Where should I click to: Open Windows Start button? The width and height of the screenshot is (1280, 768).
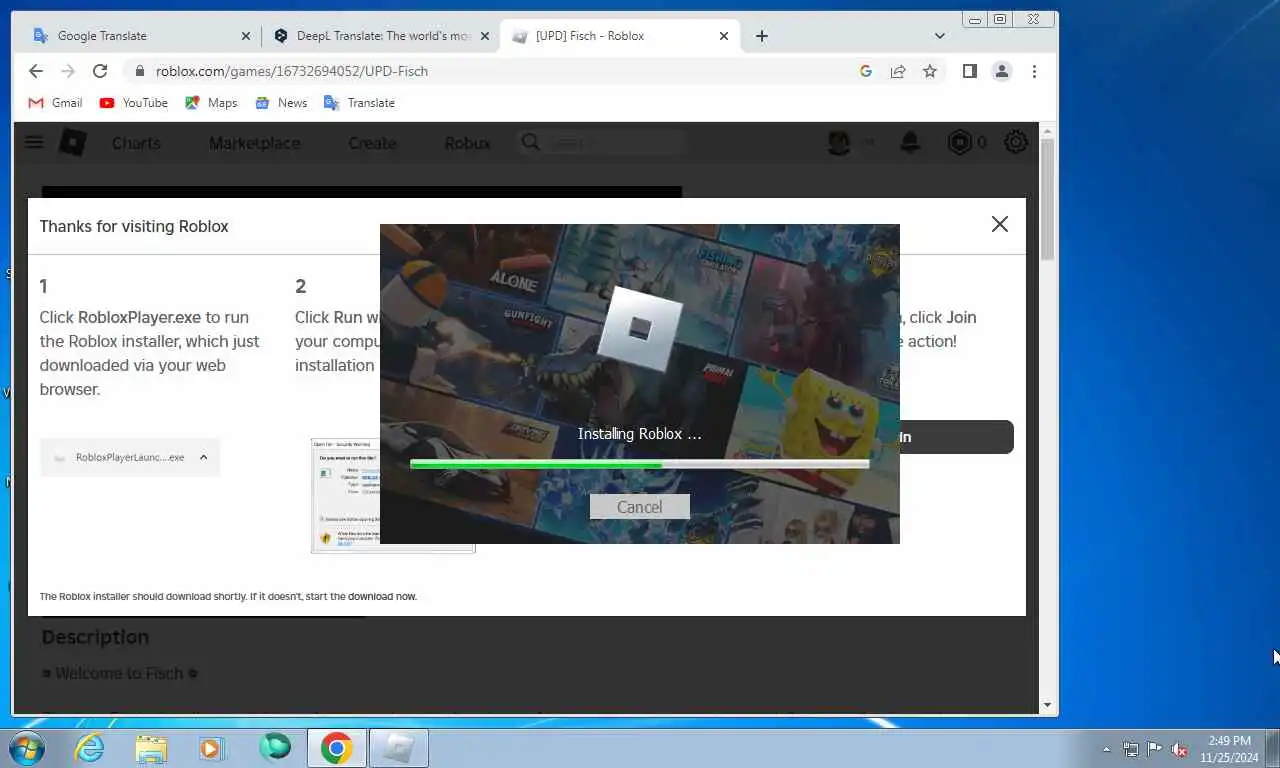click(x=26, y=748)
